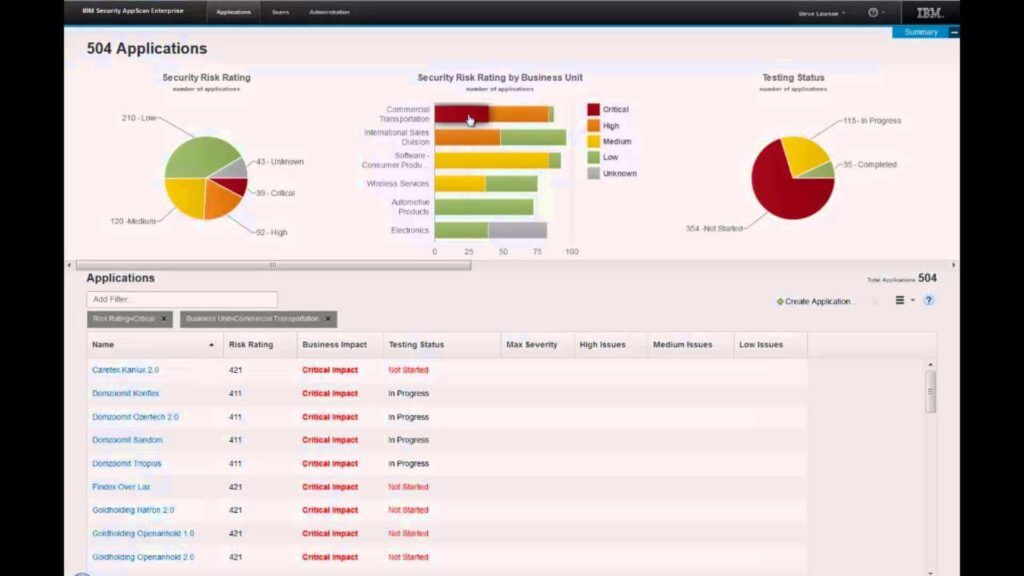This screenshot has width=1024, height=576.
Task: Click the '210 - Low' chart label
Action: 138,118
